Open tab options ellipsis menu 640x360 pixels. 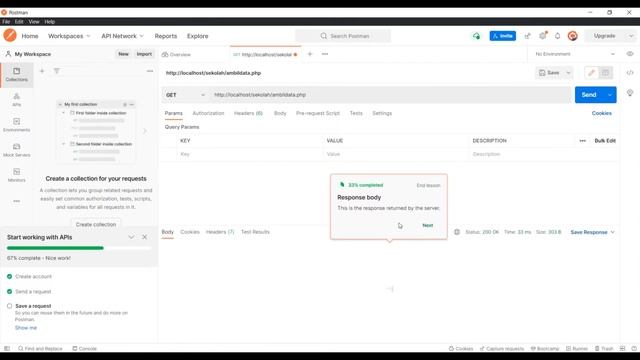click(325, 54)
